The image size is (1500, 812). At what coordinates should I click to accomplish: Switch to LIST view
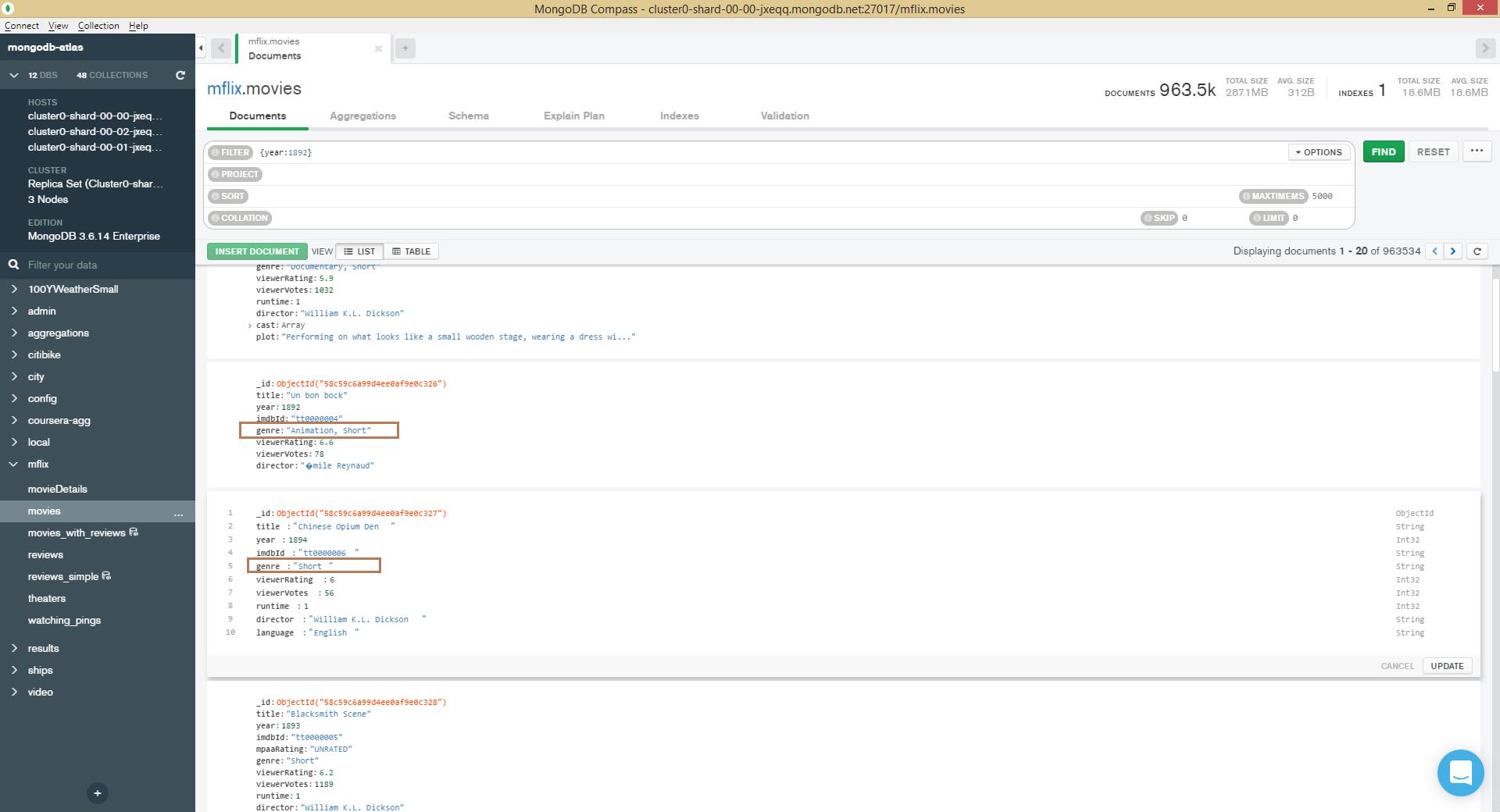pos(359,251)
